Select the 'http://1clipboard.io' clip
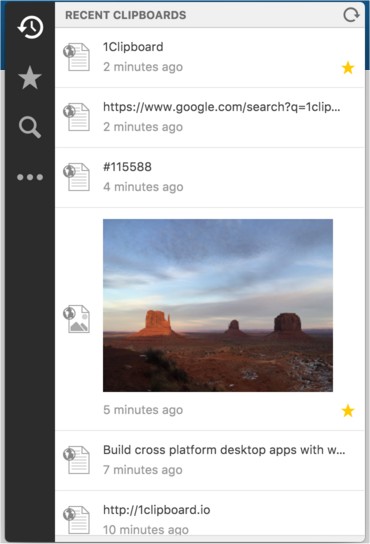This screenshot has width=370, height=544. click(x=157, y=510)
